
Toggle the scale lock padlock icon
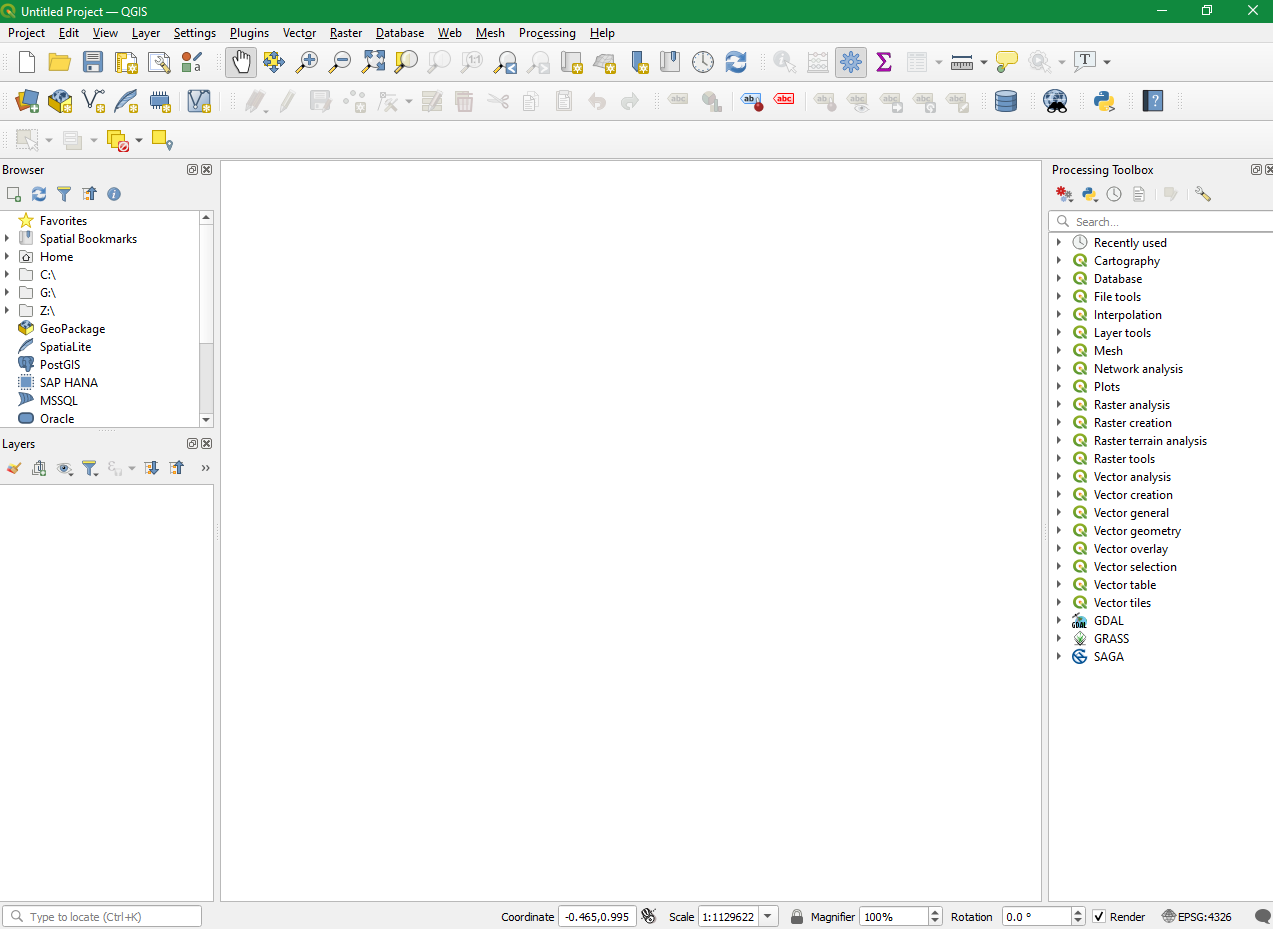click(797, 917)
